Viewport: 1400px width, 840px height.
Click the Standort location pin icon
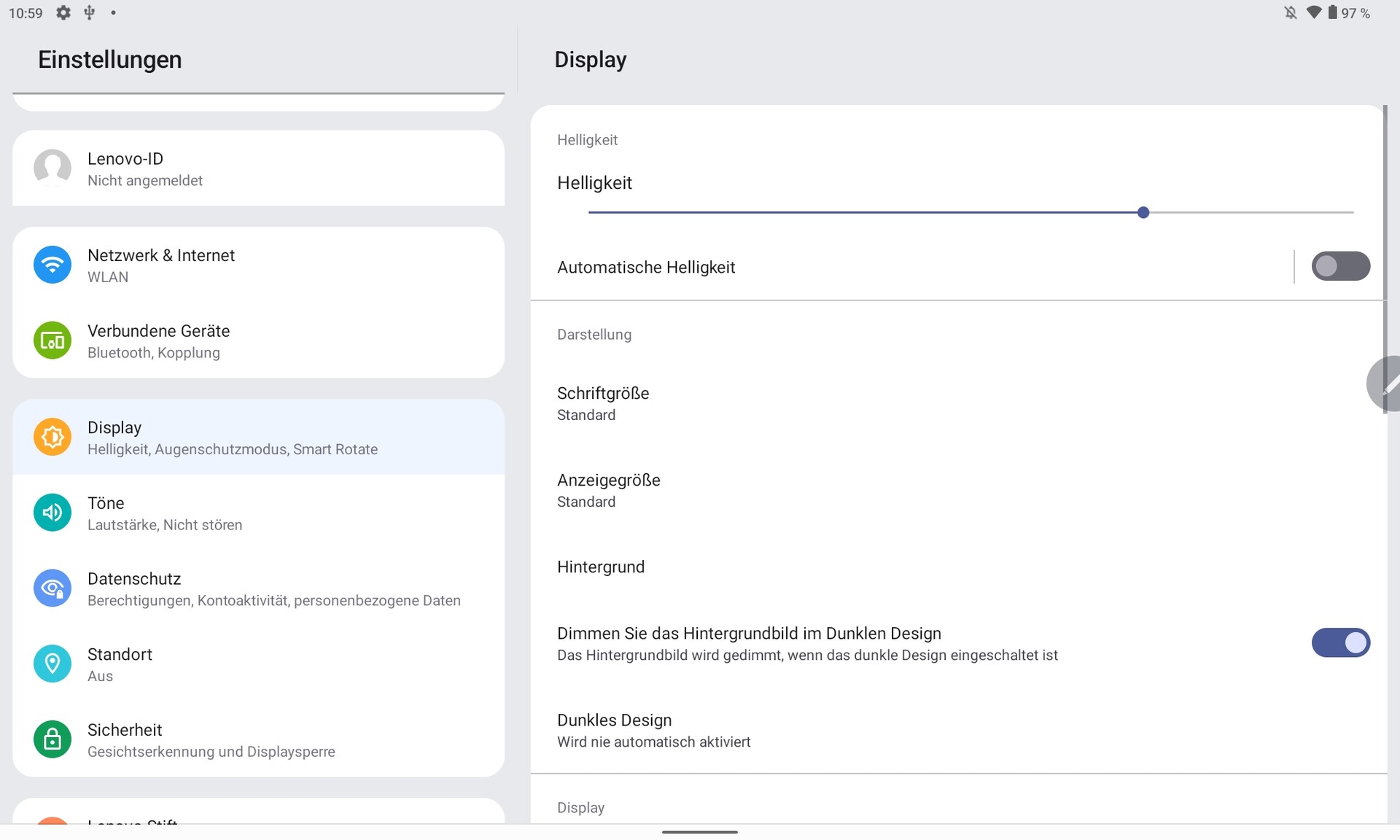point(52,664)
